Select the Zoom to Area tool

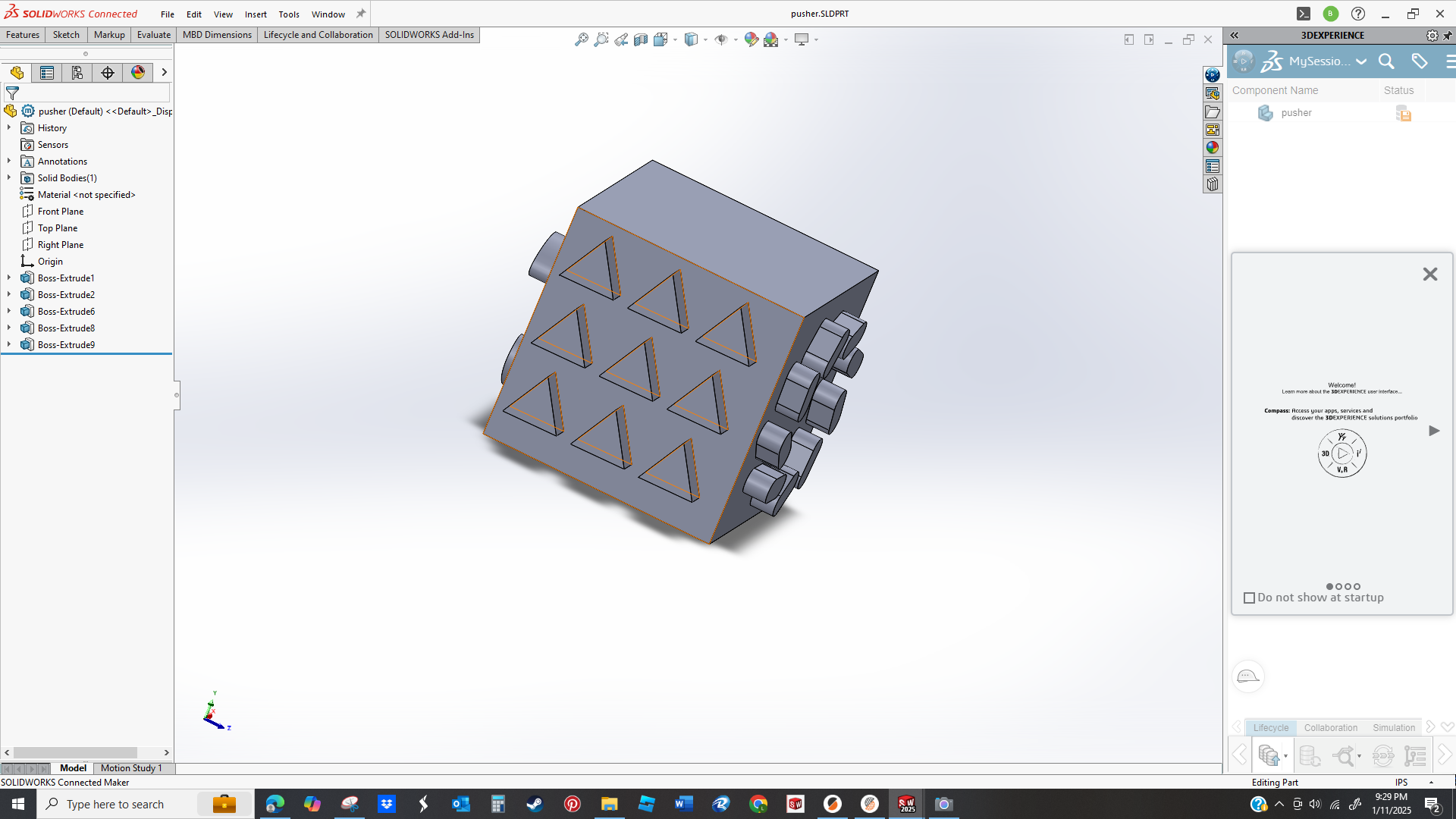click(601, 39)
